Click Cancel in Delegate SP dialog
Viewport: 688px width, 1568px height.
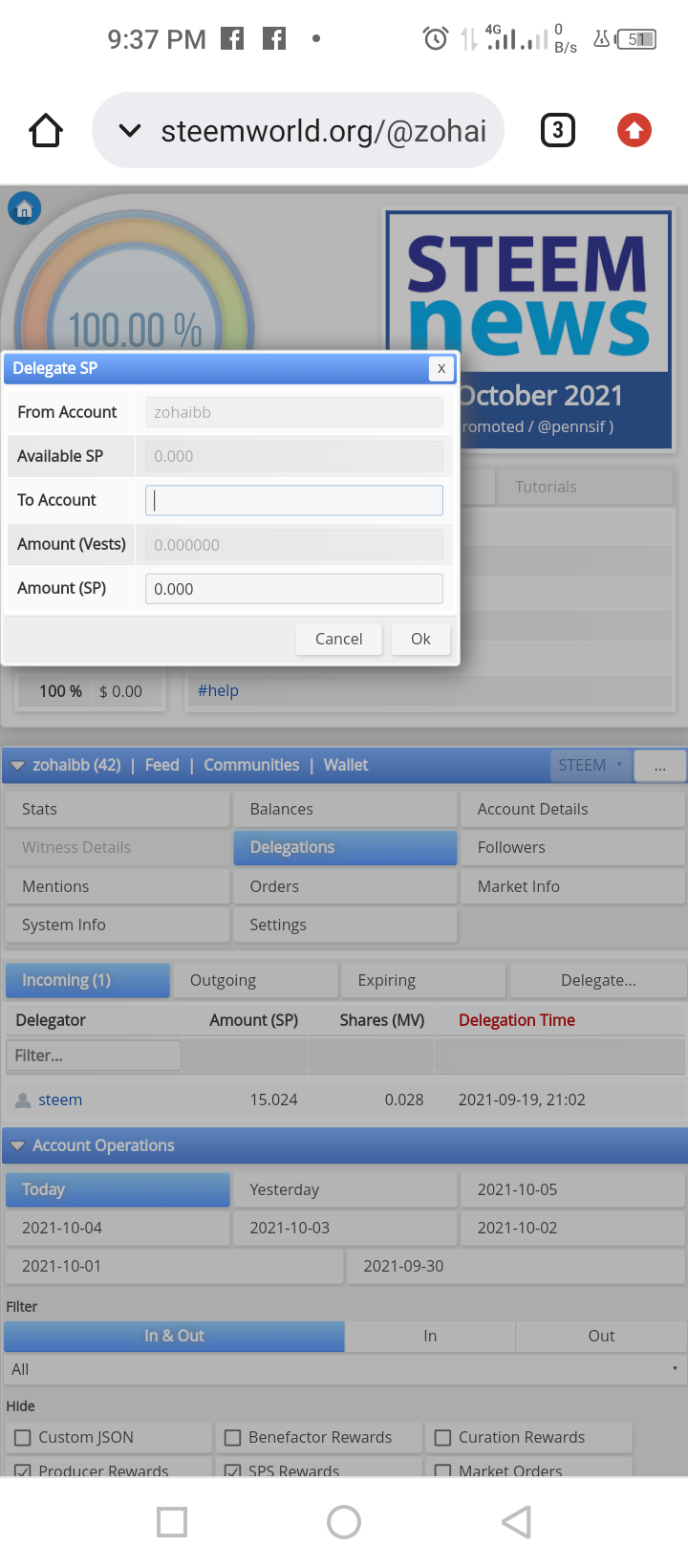click(339, 639)
